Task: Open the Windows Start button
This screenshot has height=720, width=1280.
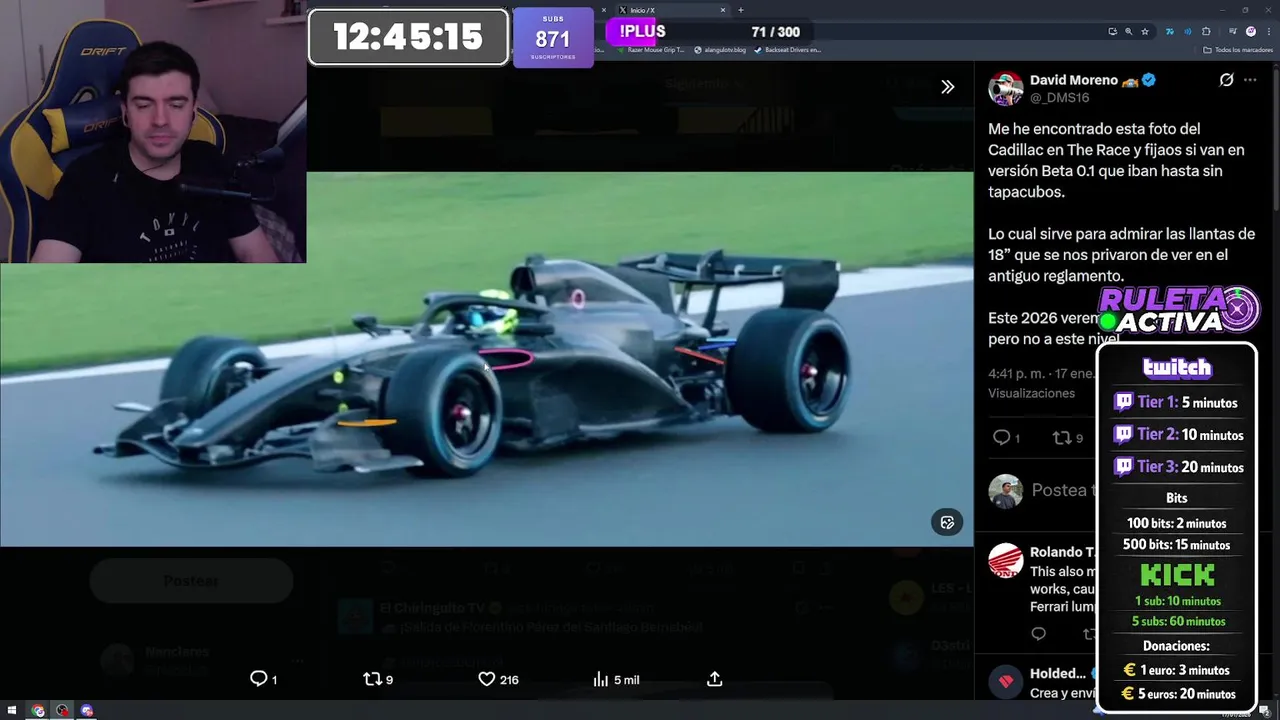Action: tap(11, 711)
